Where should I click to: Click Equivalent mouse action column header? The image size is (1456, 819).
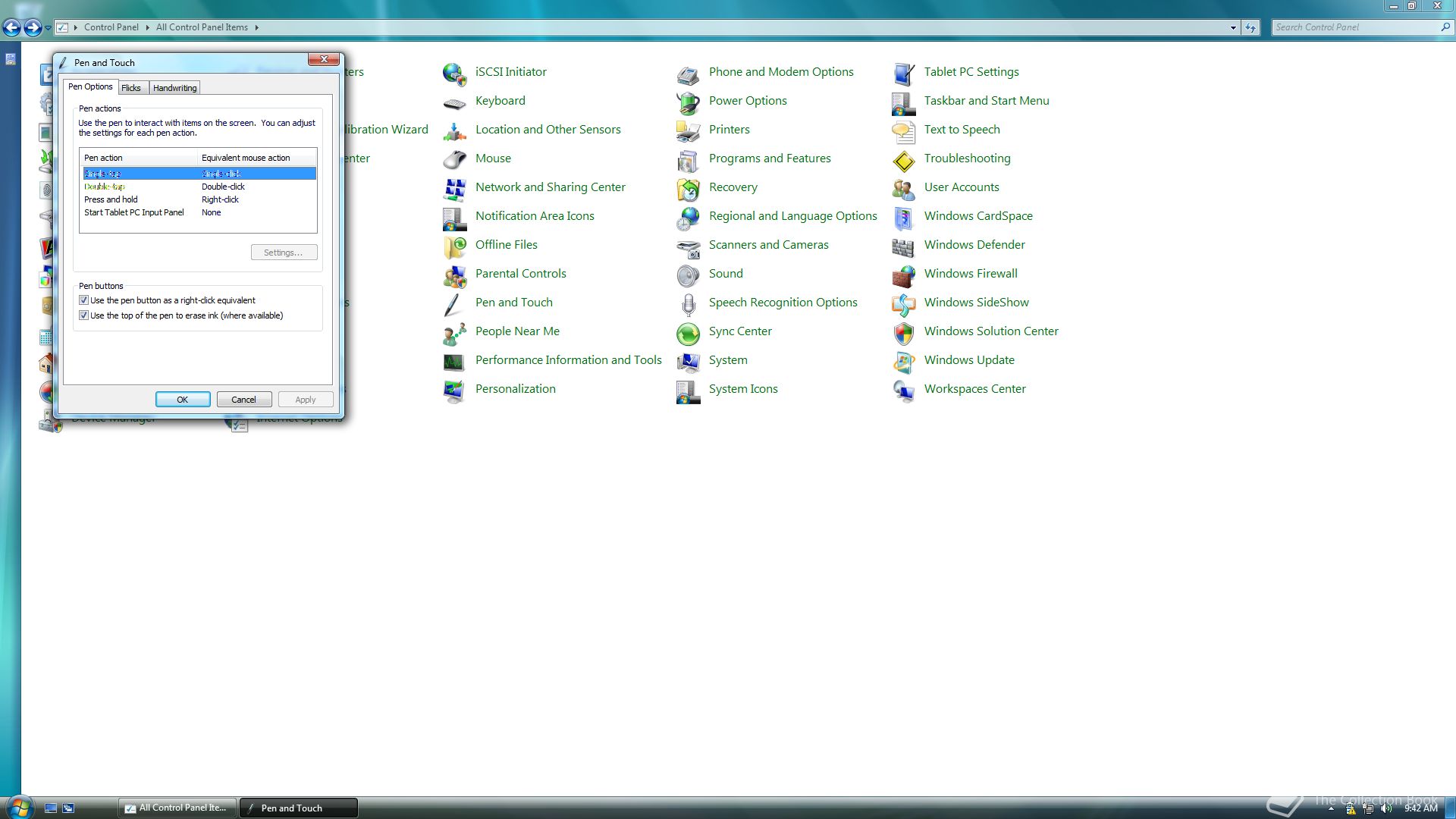256,158
